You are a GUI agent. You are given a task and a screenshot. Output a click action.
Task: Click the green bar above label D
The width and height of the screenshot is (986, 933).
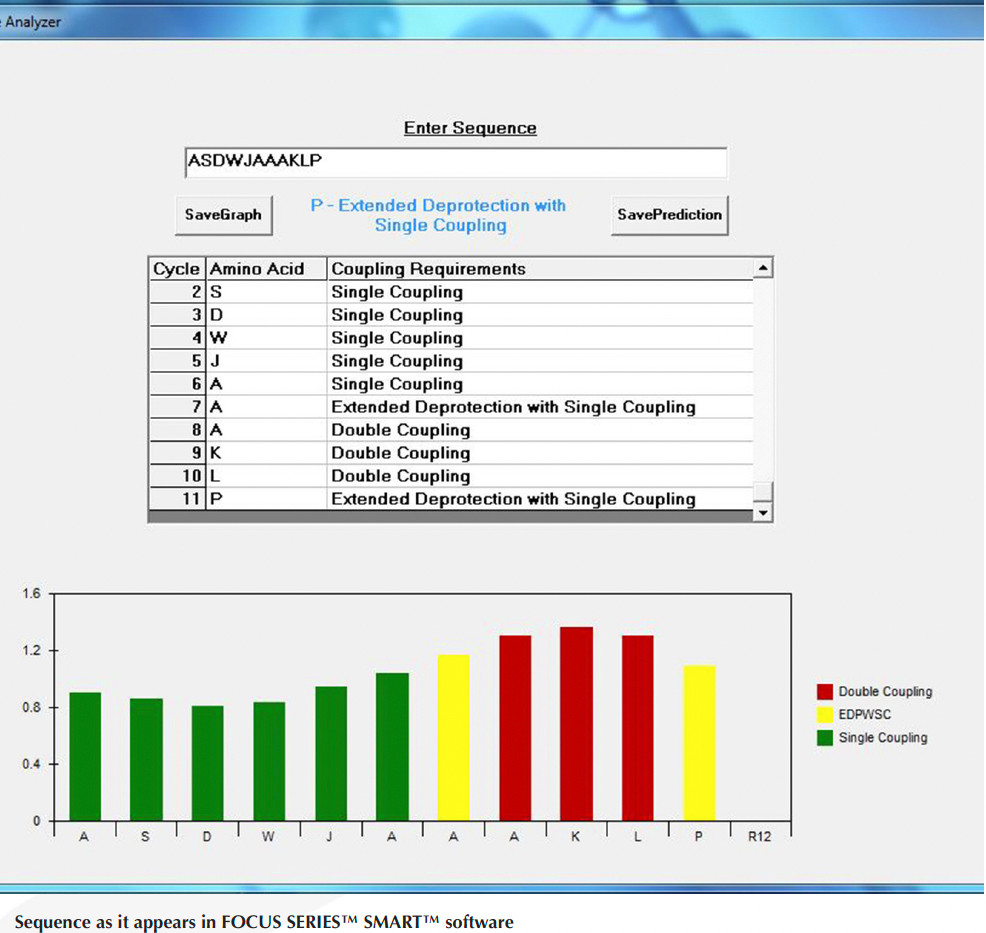(207, 763)
